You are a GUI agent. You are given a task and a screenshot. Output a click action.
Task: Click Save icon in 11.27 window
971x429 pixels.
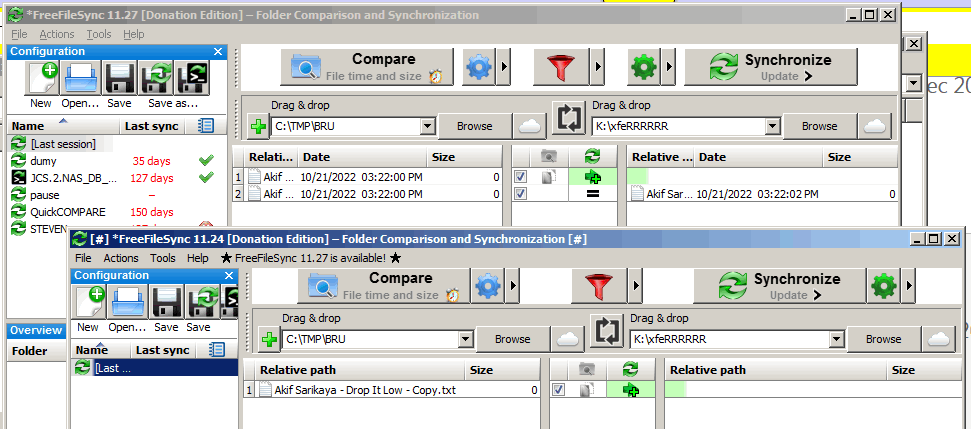click(119, 79)
